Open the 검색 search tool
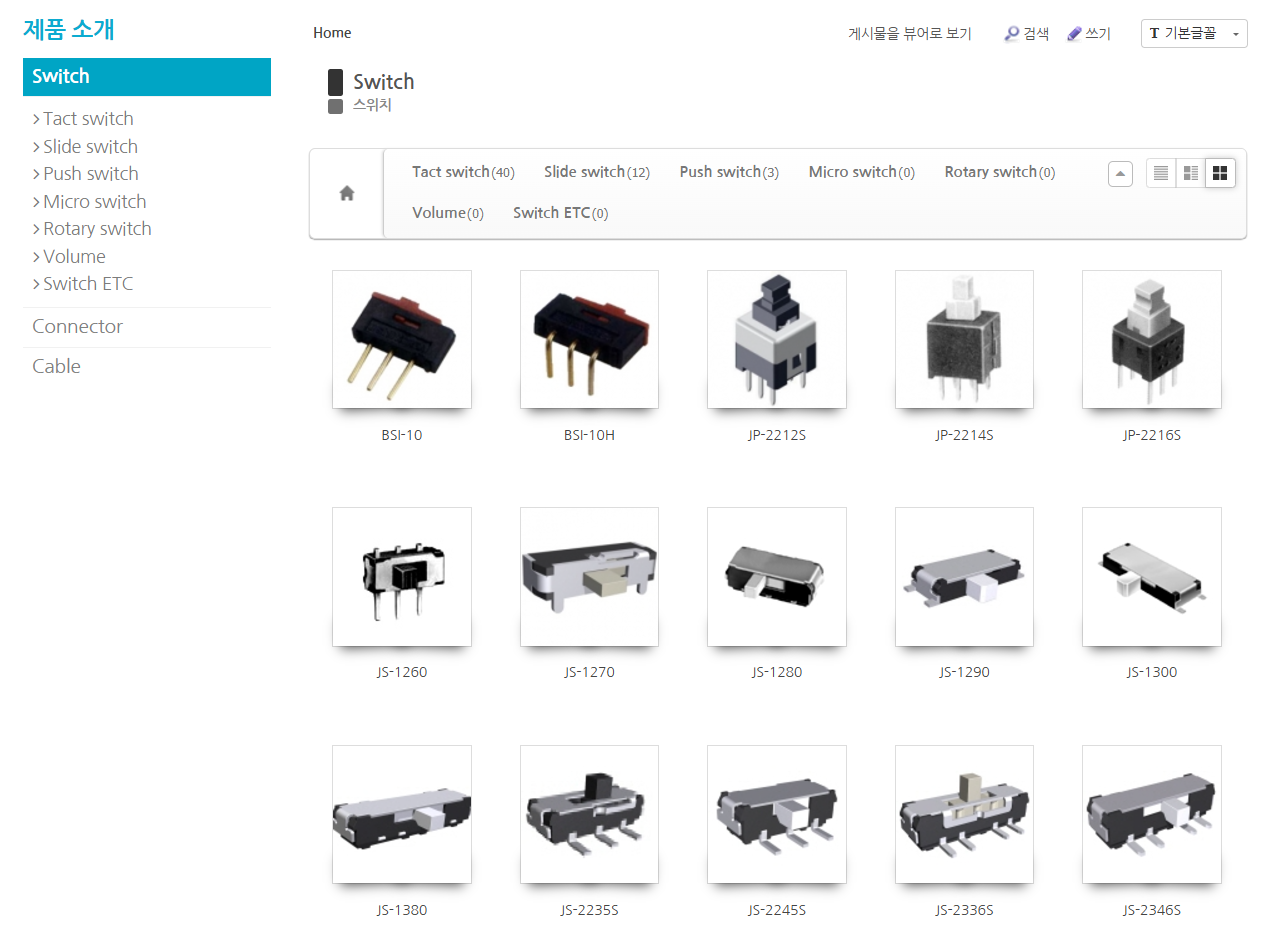This screenshot has height=946, width=1273. click(x=1027, y=33)
